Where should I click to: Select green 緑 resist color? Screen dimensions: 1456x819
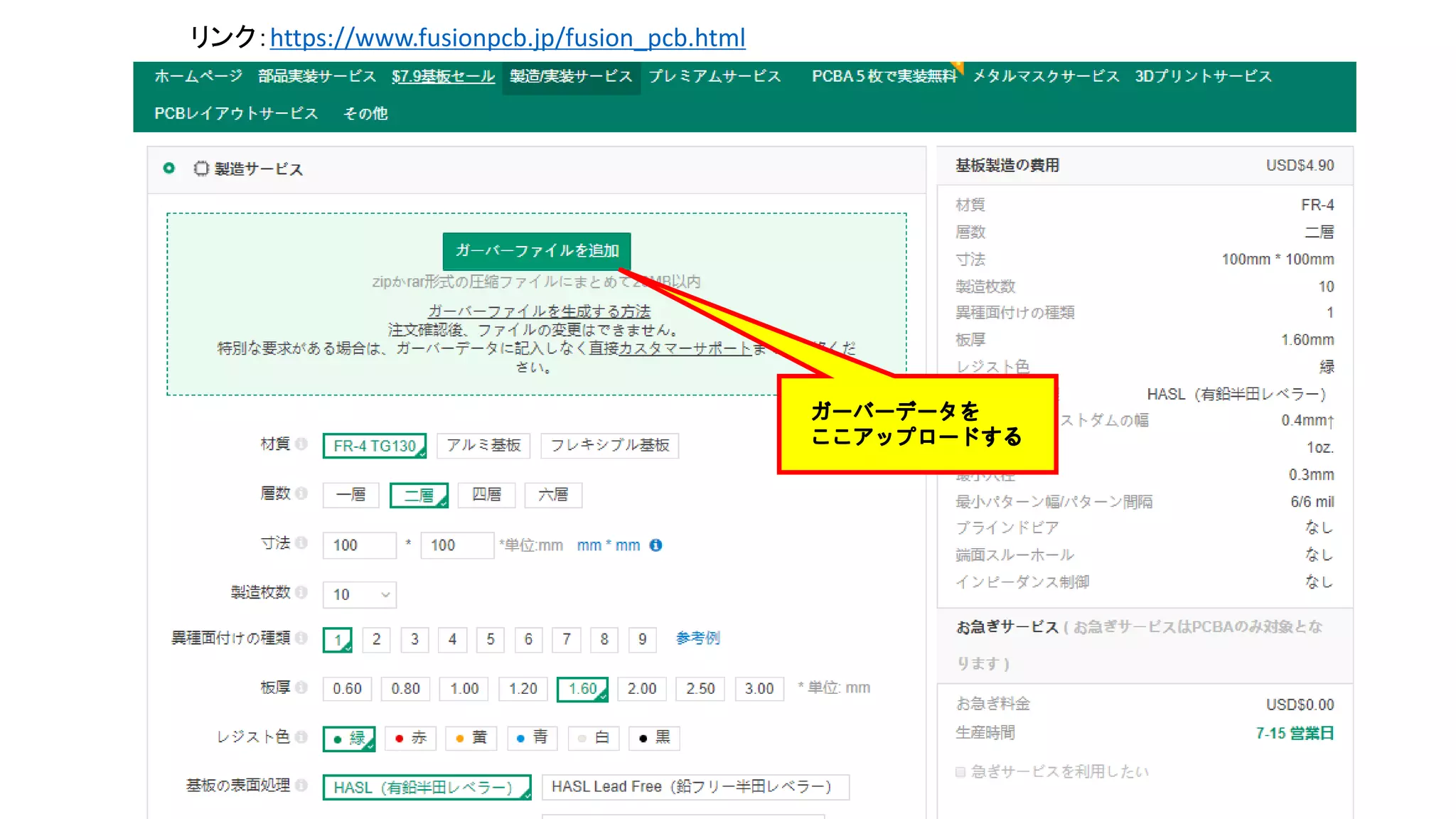tap(348, 739)
